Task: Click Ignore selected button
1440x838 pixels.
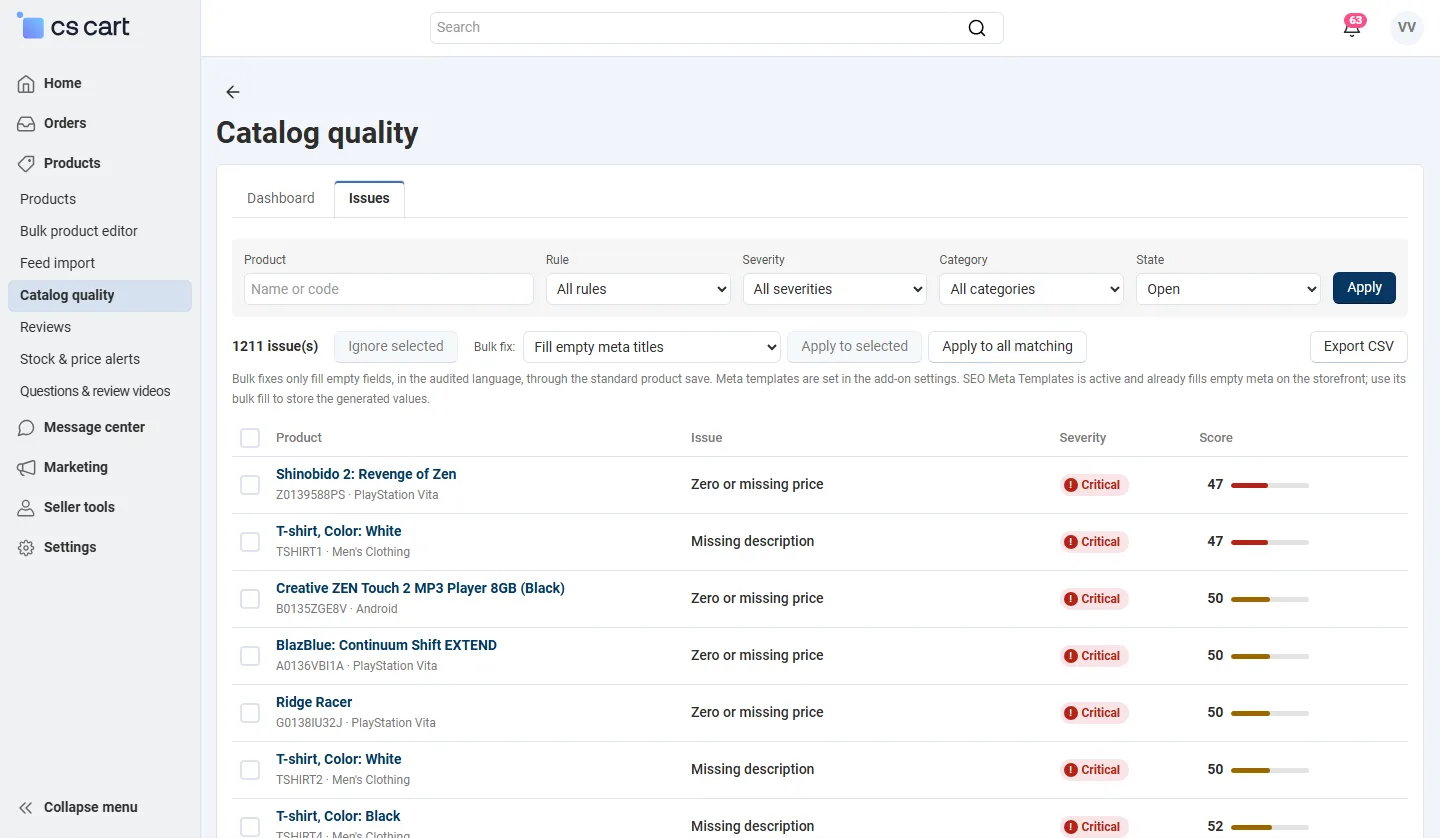Action: pyautogui.click(x=396, y=347)
